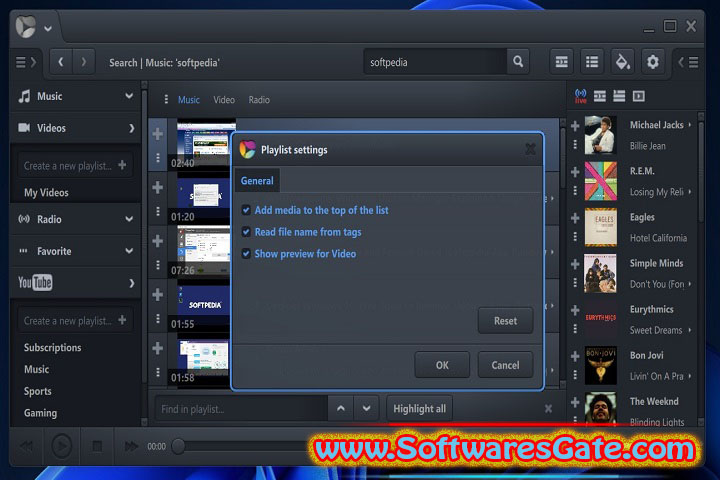
Task: Go forward with the navigation arrow
Action: [84, 62]
